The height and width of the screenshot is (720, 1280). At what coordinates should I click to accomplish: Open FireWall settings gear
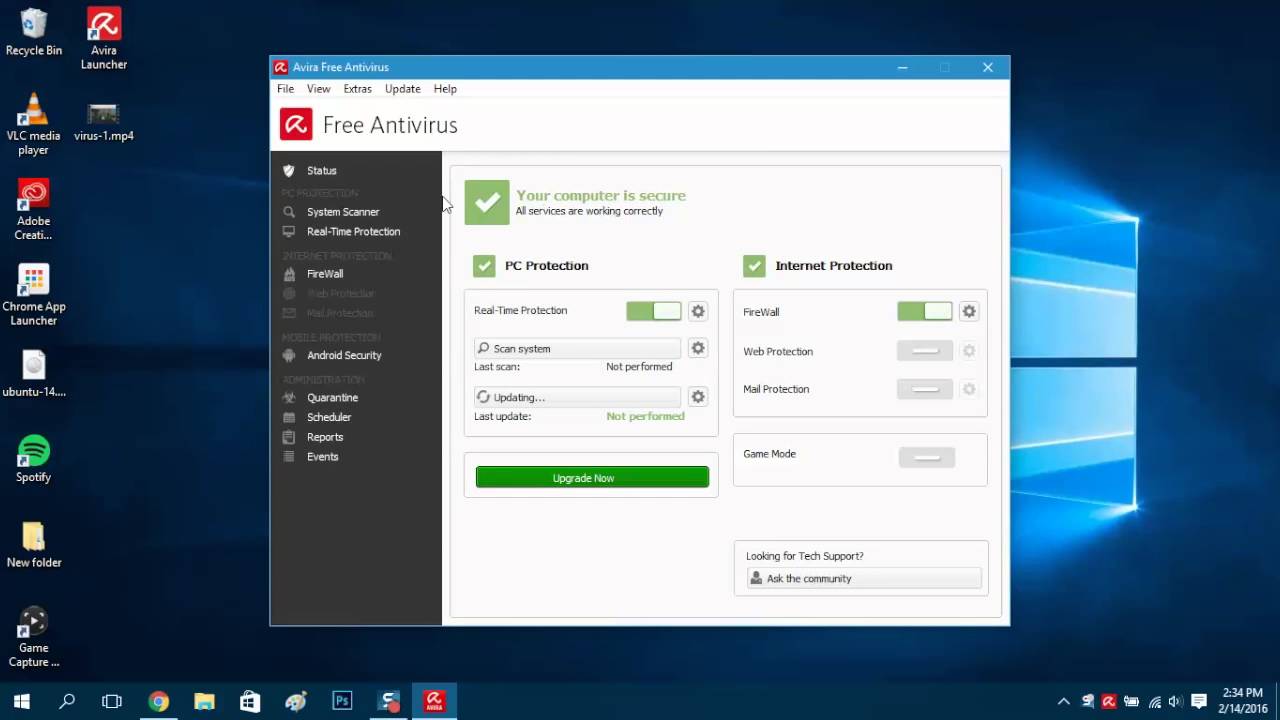click(969, 311)
